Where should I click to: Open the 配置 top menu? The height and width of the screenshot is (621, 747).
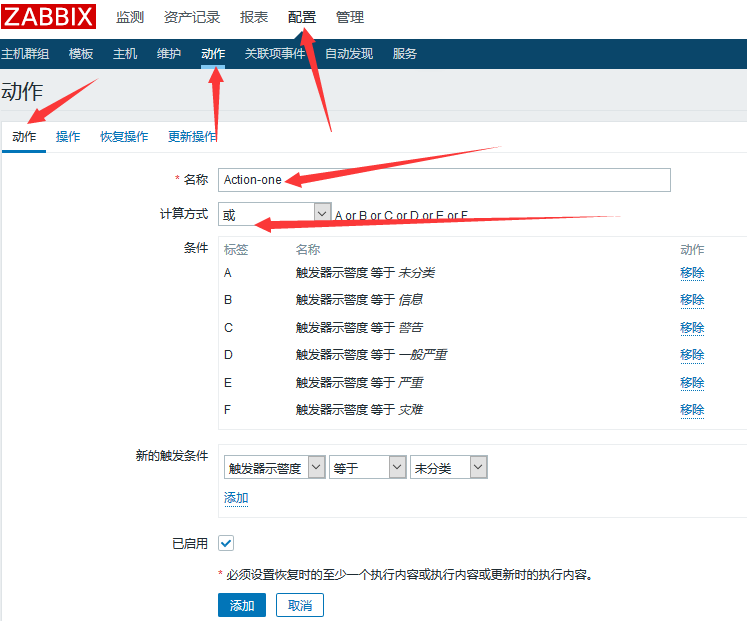(x=301, y=17)
